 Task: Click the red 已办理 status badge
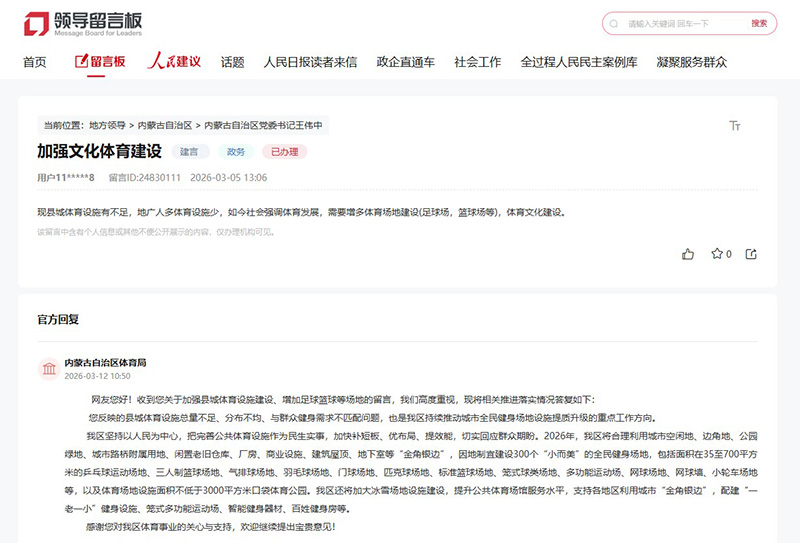(285, 152)
